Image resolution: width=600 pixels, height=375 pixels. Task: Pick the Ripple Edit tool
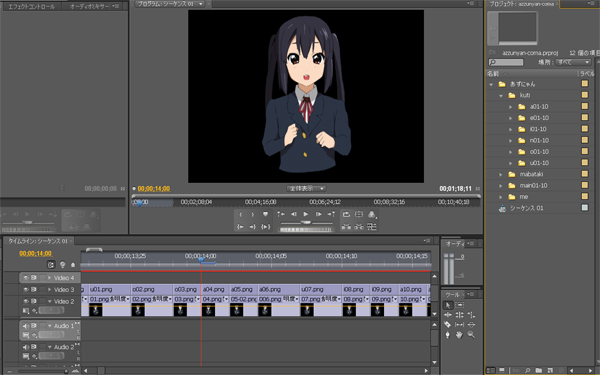click(x=447, y=315)
